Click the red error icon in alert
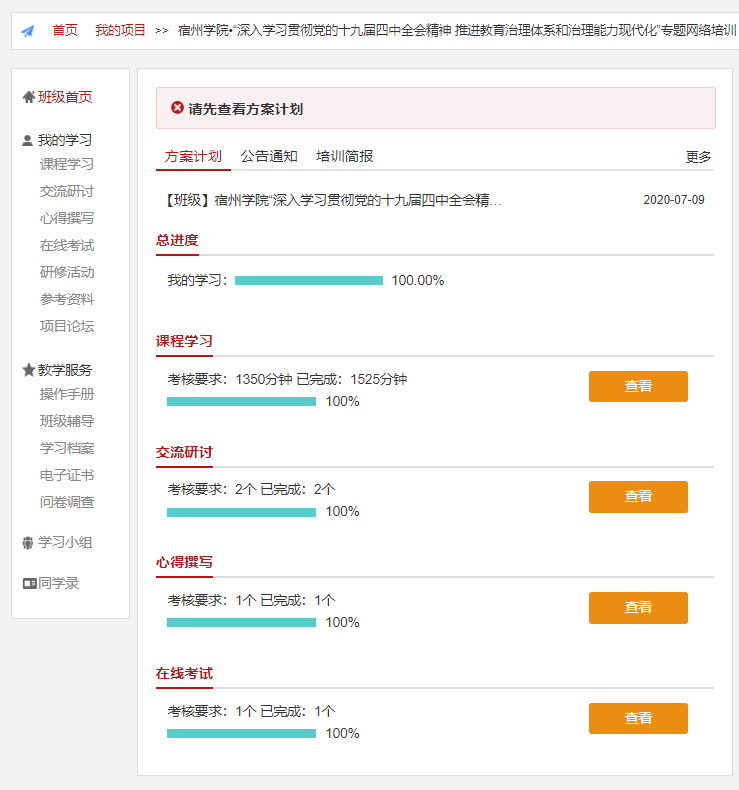This screenshot has width=739, height=790. click(177, 108)
